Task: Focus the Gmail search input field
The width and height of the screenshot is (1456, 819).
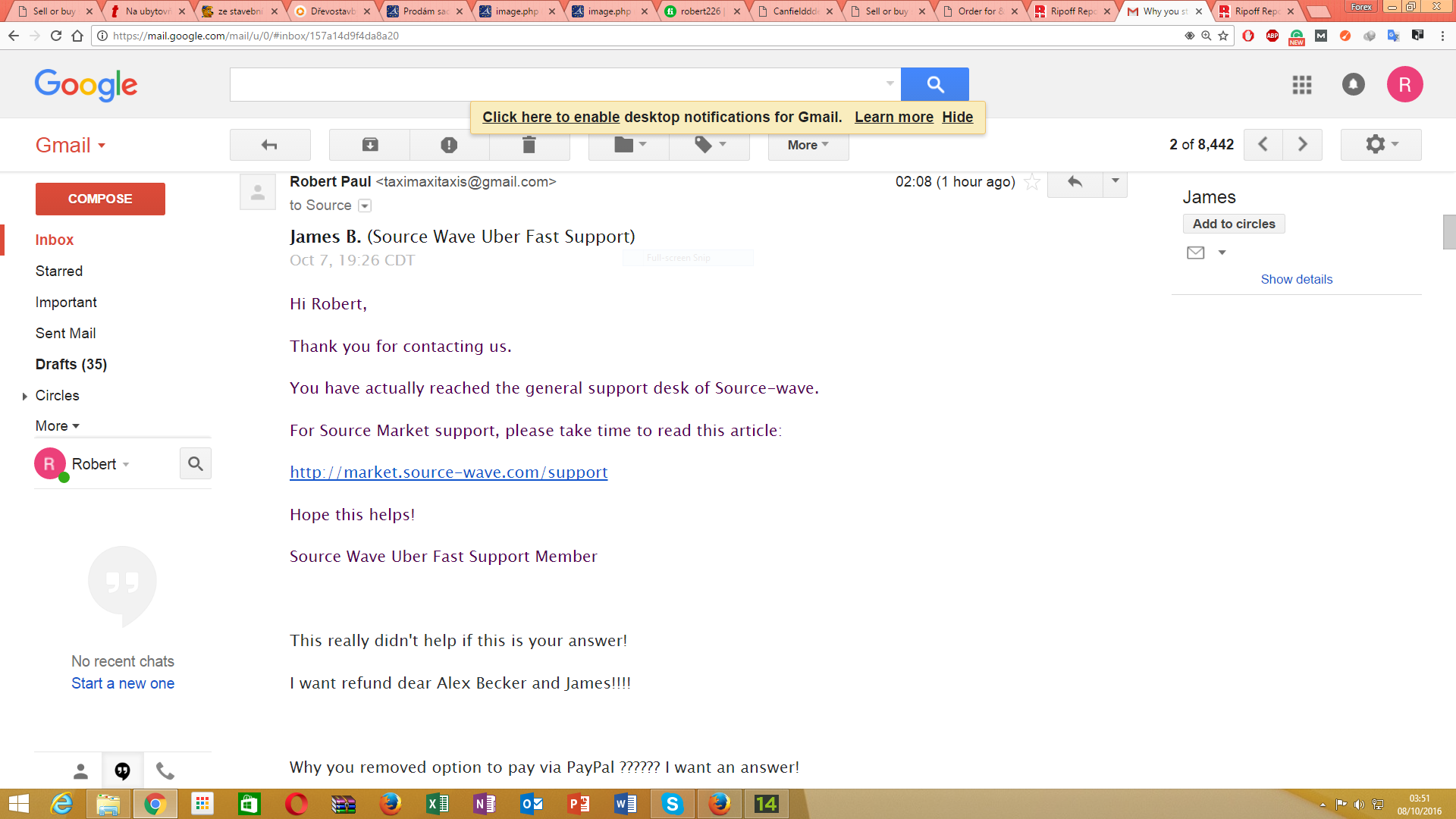Action: 557,84
